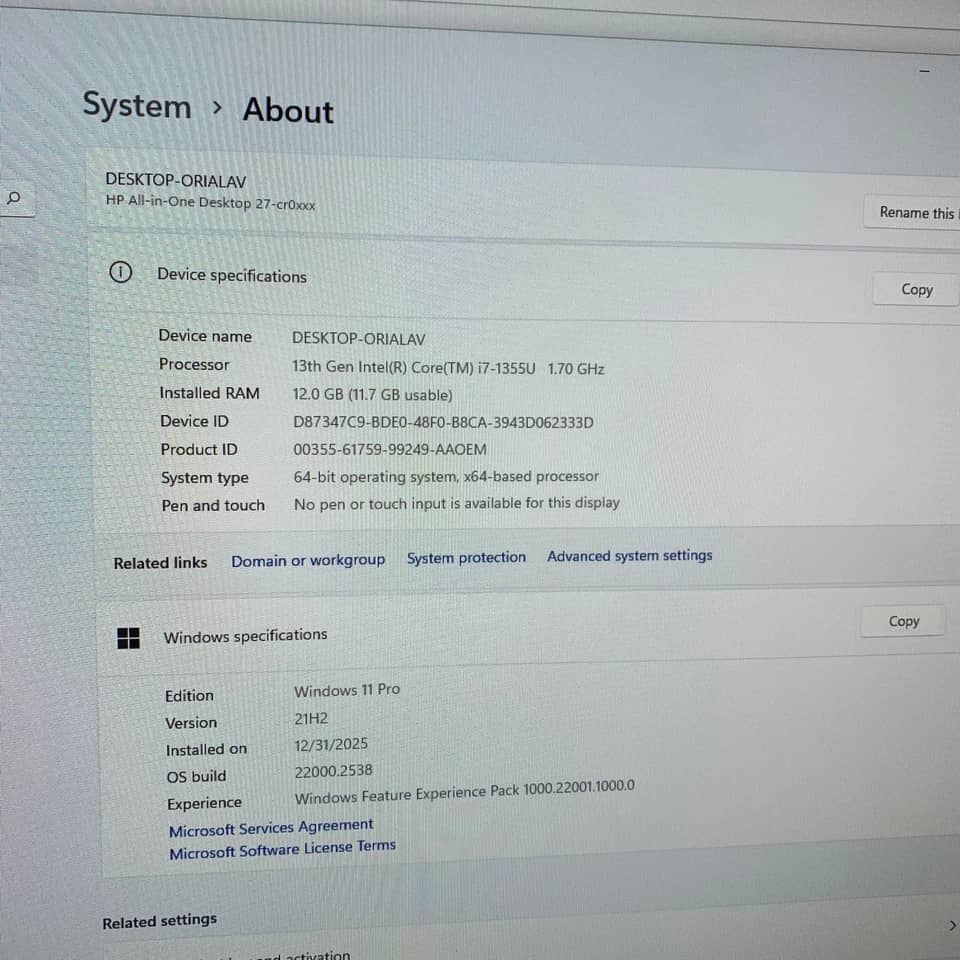Click the Windows logo icon
960x960 pixels.
click(x=128, y=638)
